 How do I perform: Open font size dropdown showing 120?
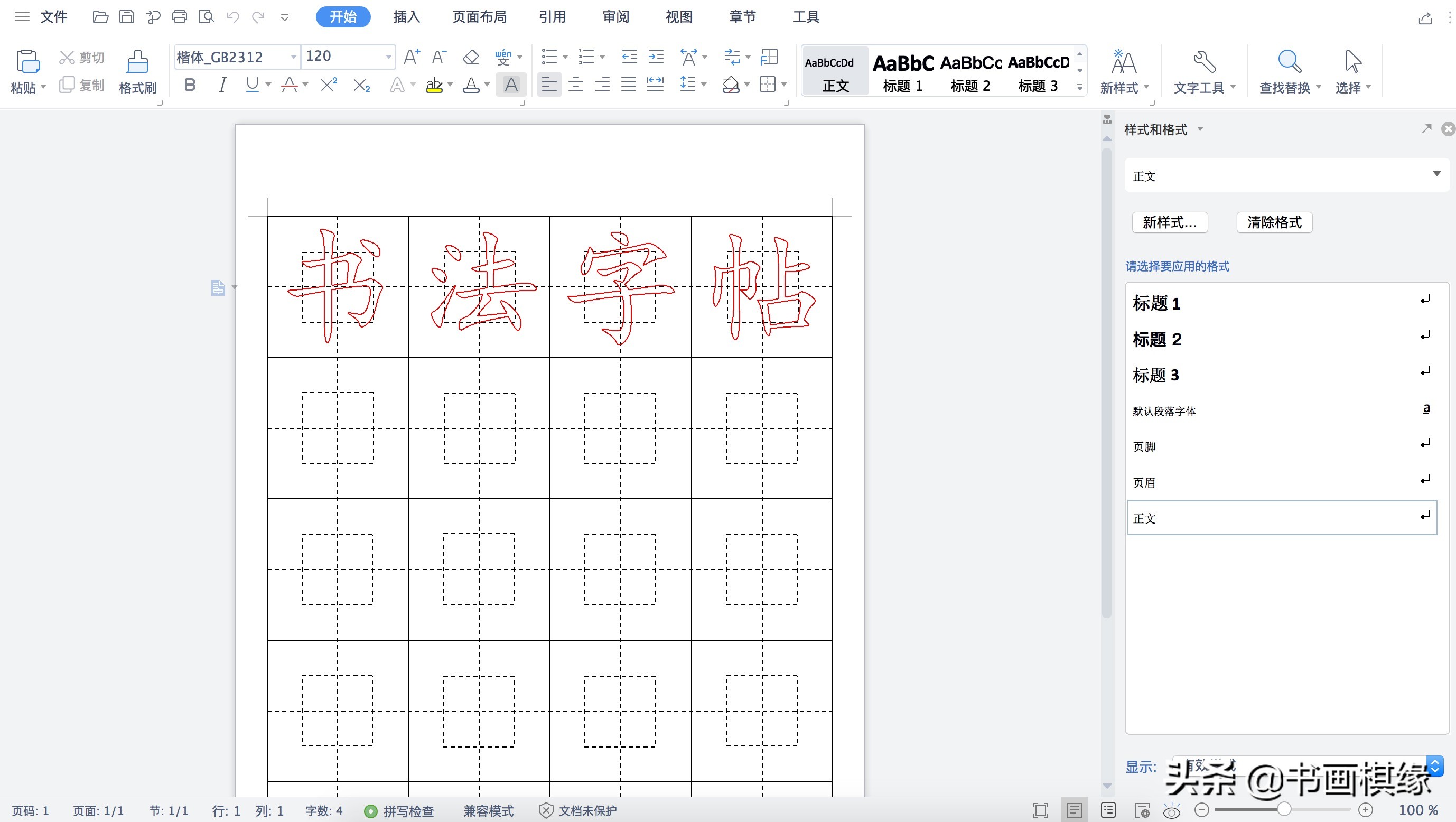pos(388,57)
